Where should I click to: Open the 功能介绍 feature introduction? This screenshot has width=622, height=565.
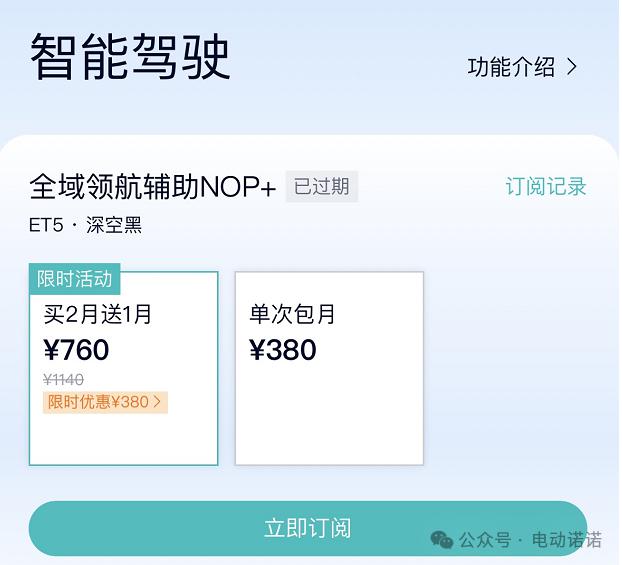coord(511,67)
